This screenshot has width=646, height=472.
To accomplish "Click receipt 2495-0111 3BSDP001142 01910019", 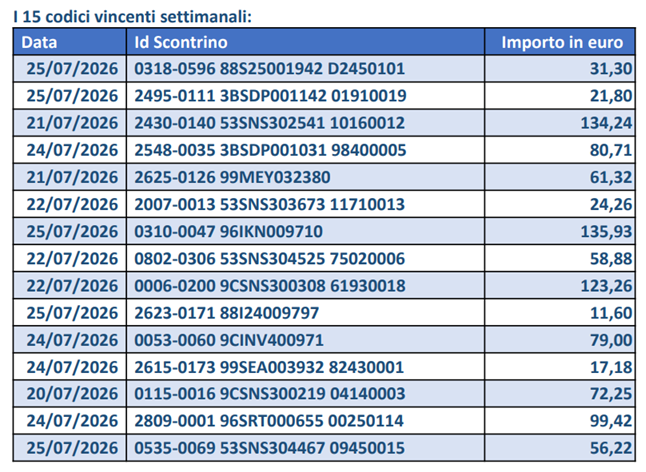I will pyautogui.click(x=270, y=96).
